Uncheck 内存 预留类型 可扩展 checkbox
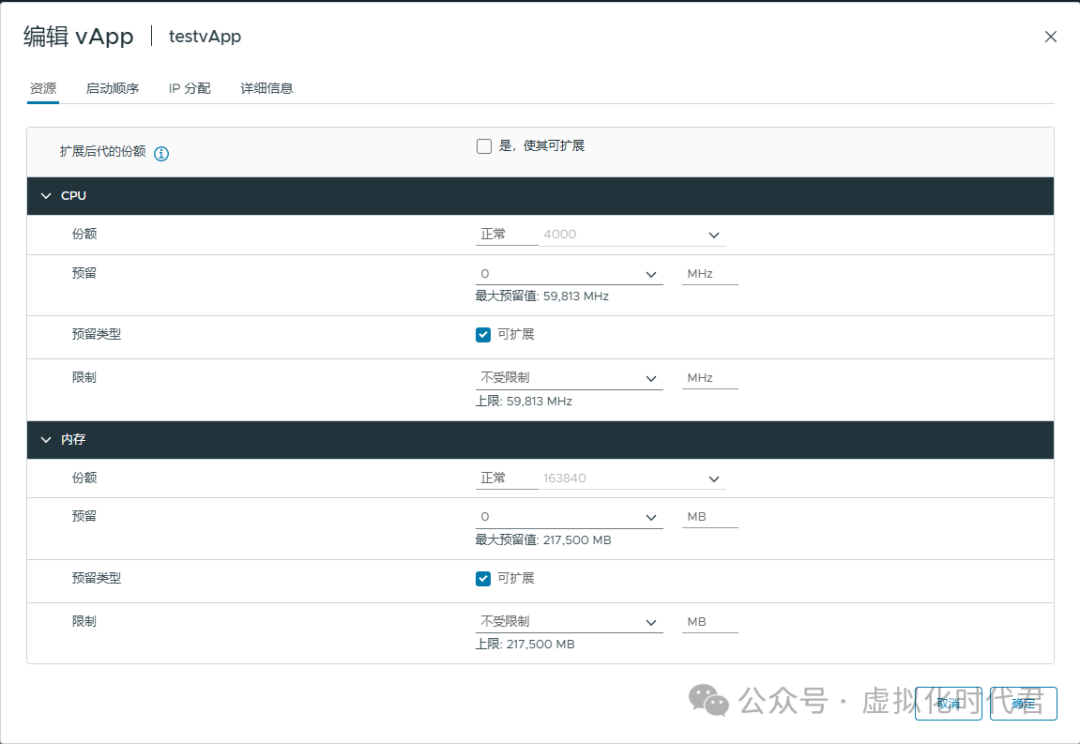 [x=484, y=579]
